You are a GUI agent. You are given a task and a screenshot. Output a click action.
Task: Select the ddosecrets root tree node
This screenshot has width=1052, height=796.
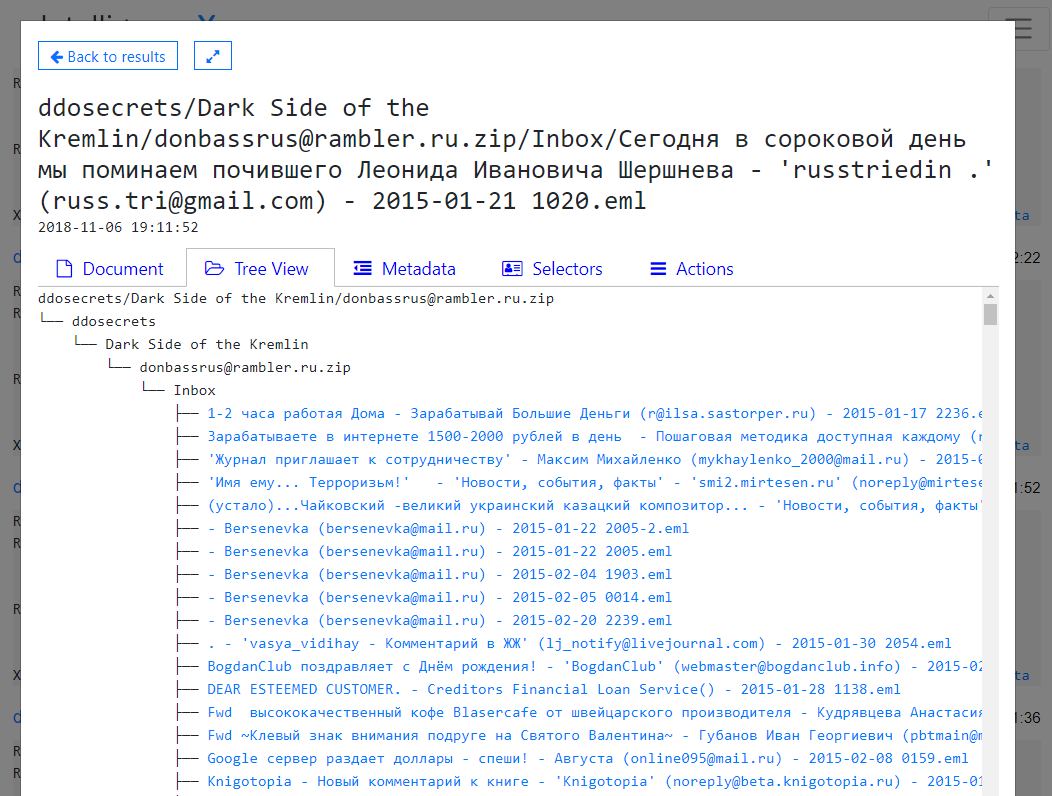click(x=113, y=321)
